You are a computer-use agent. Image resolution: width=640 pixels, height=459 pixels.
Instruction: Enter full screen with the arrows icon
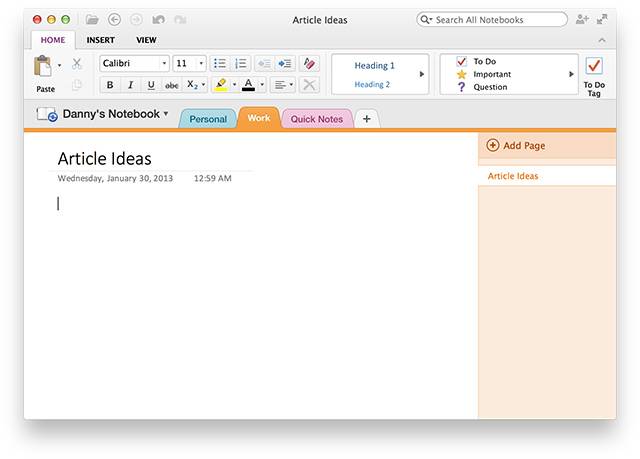coord(602,19)
